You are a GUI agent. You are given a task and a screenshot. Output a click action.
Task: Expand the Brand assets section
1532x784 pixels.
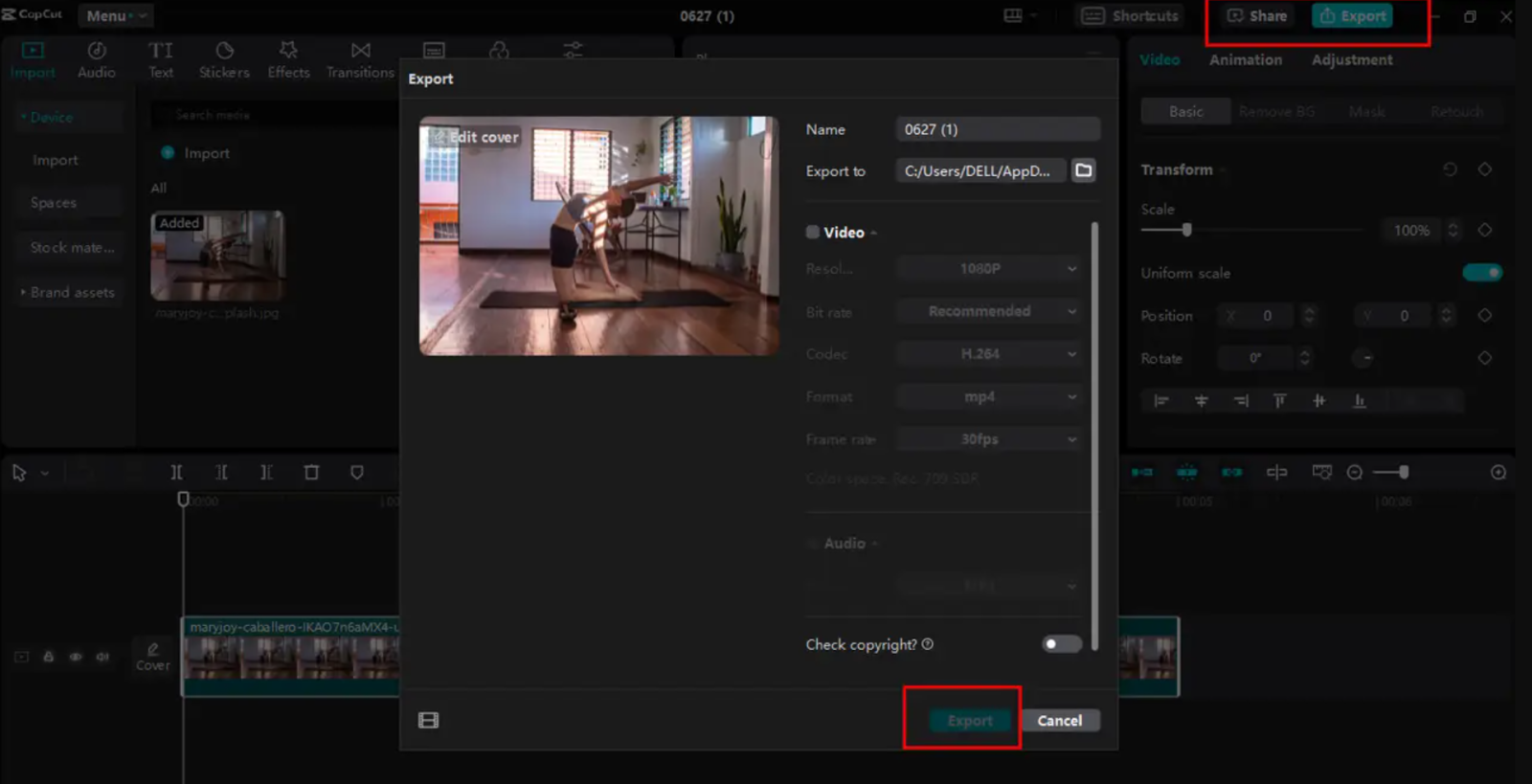point(67,292)
